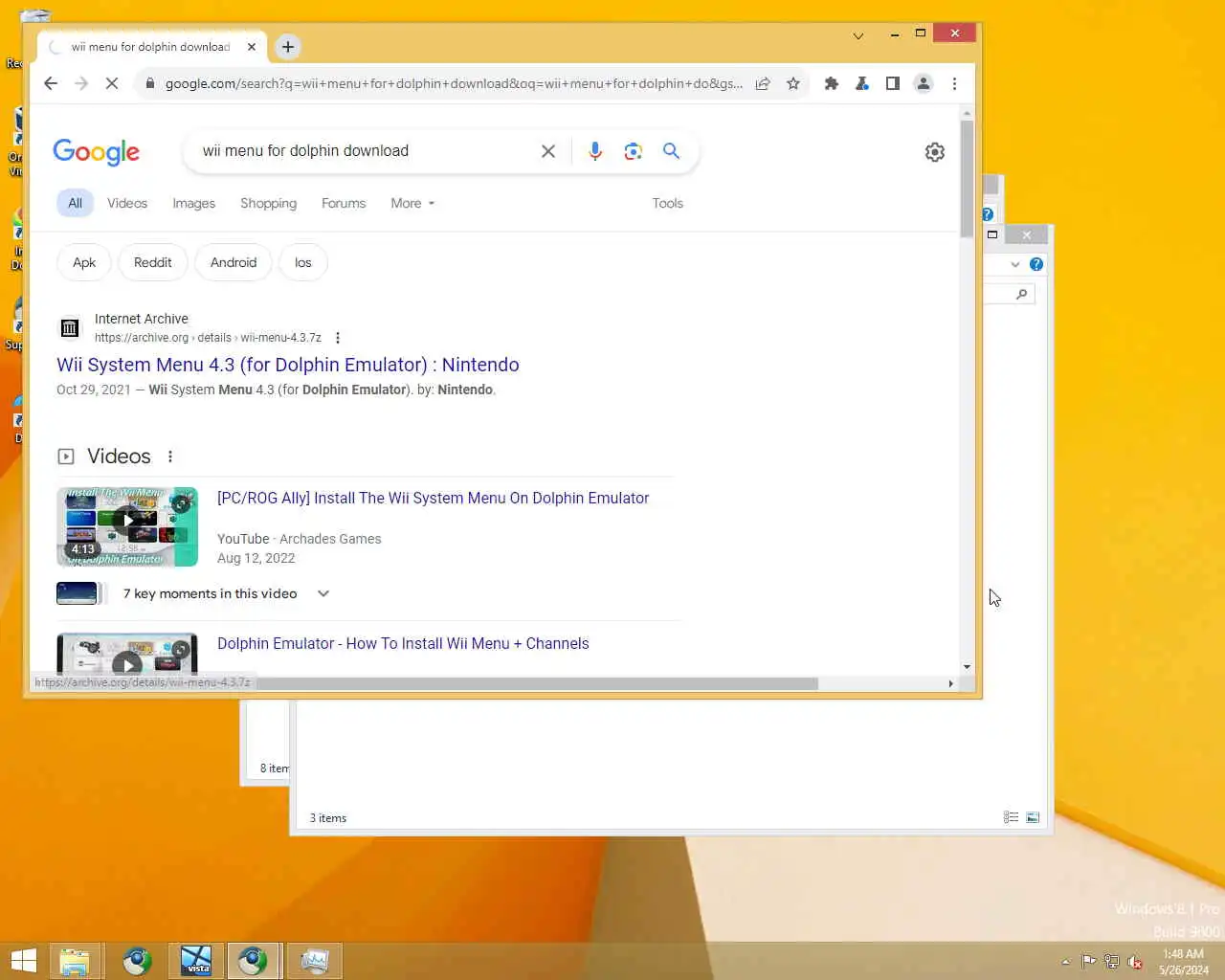Open the profile avatar menu

pyautogui.click(x=924, y=83)
